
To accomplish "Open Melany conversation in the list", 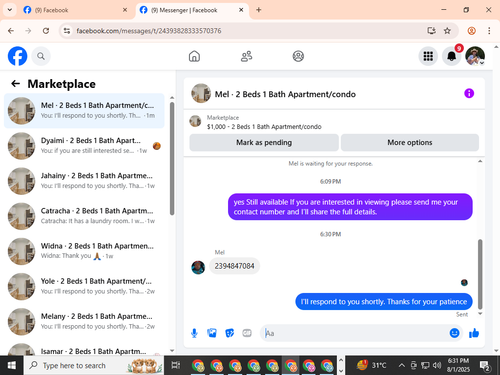I will click(x=84, y=322).
